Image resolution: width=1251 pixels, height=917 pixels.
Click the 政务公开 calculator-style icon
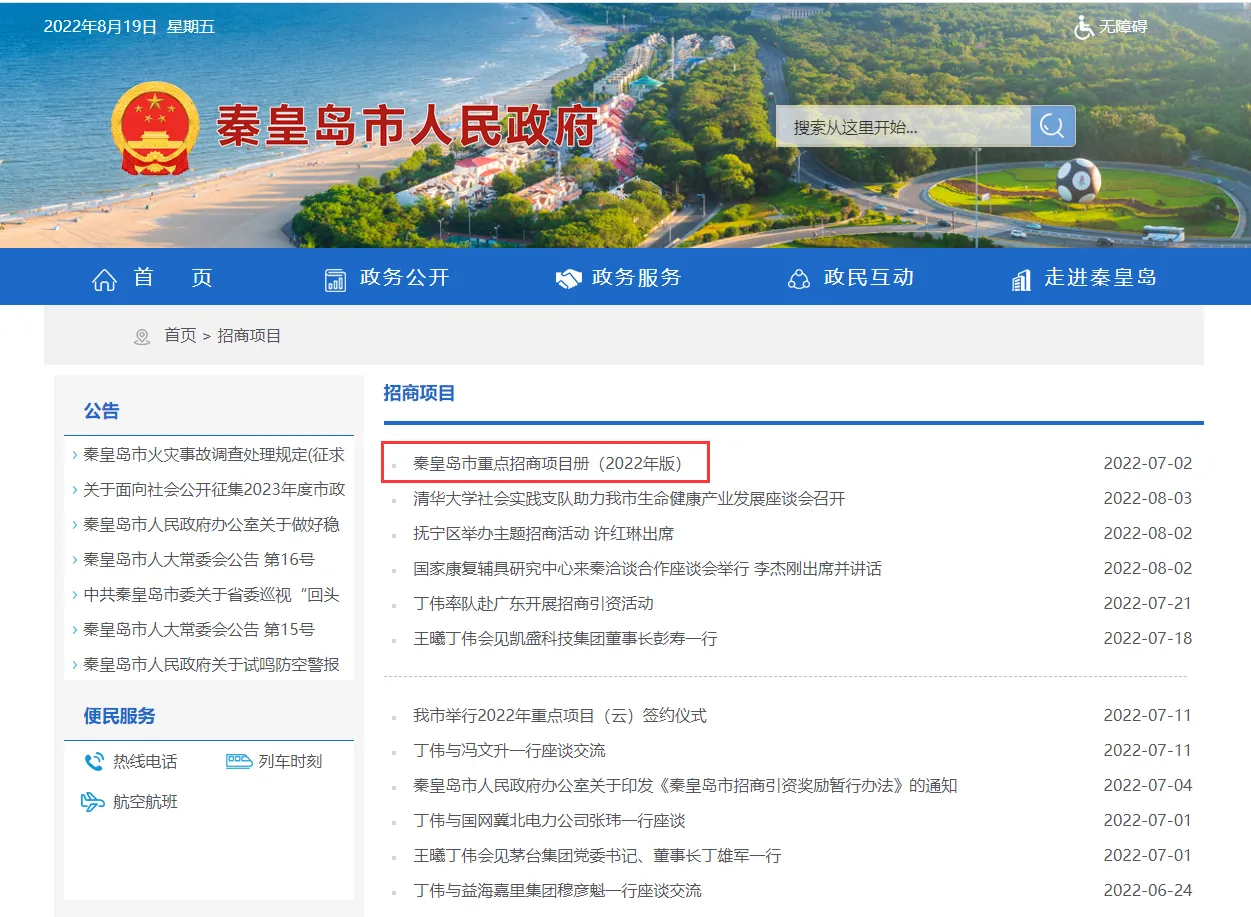click(x=335, y=279)
